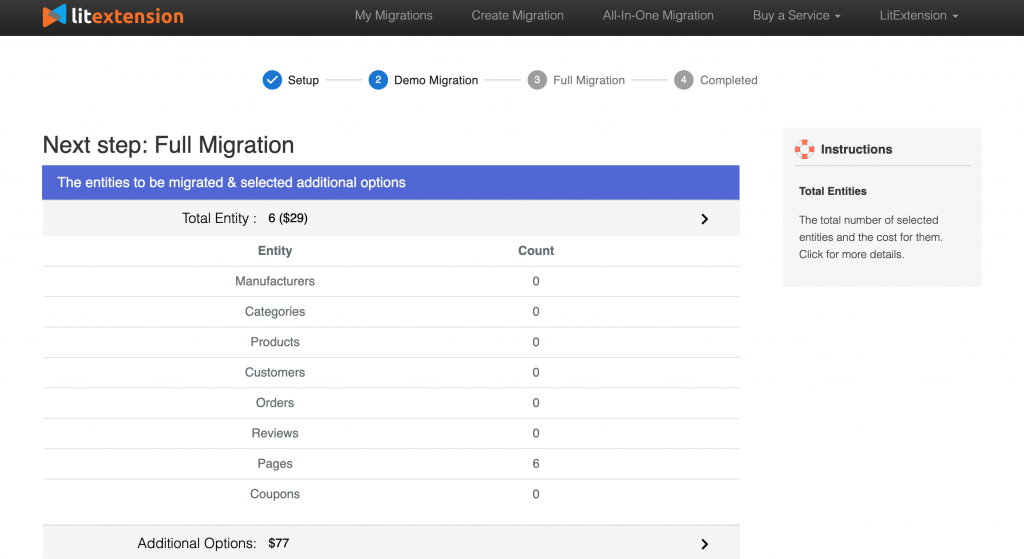Click the Orders count value 0

coord(536,403)
